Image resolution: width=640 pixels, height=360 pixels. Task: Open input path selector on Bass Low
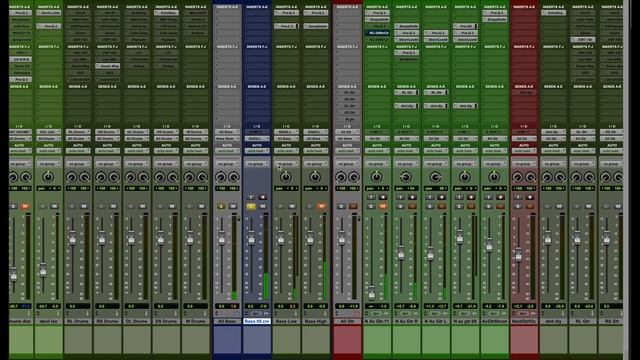286,132
